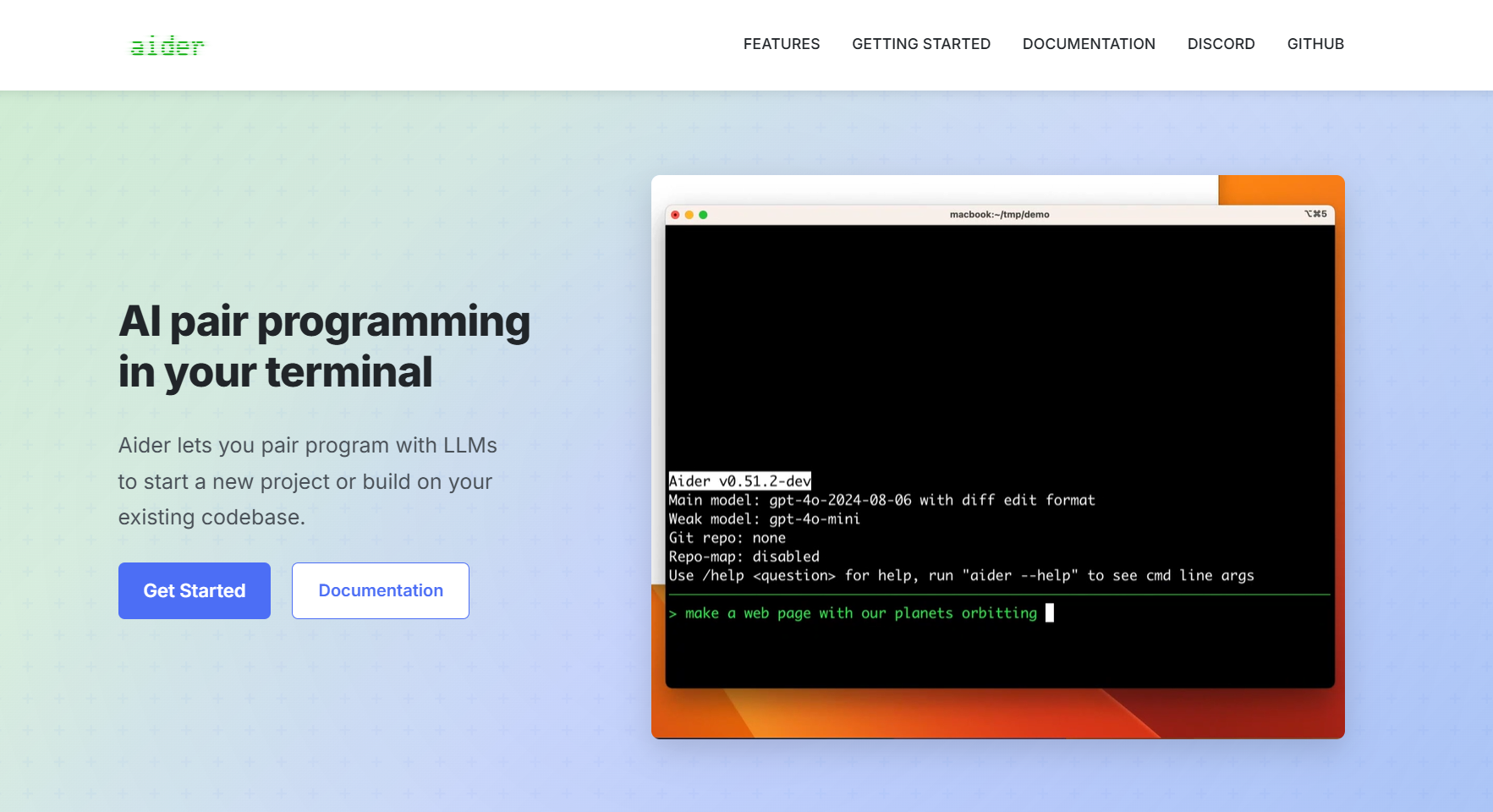This screenshot has height=812, width=1493.
Task: Click the outlined Documentation button
Action: [381, 590]
